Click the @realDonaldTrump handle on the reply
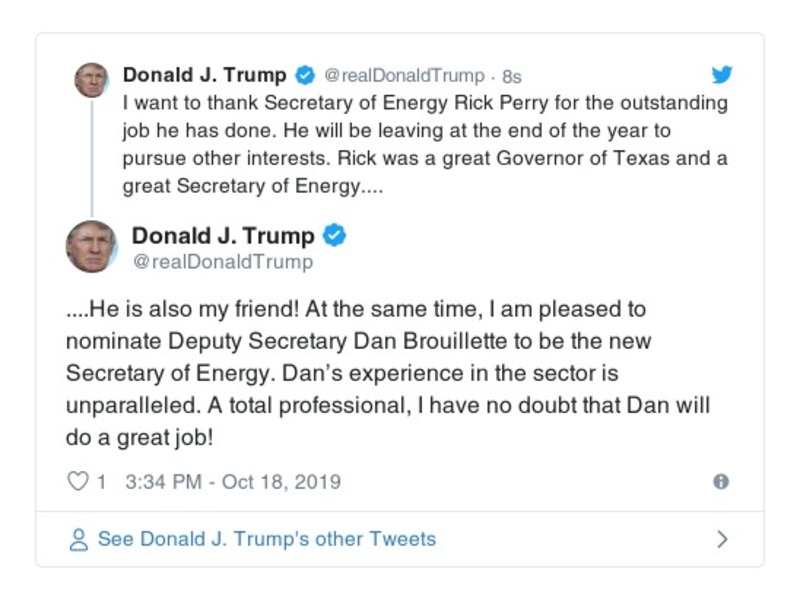Viewport: 800px width, 607px height. 222,263
